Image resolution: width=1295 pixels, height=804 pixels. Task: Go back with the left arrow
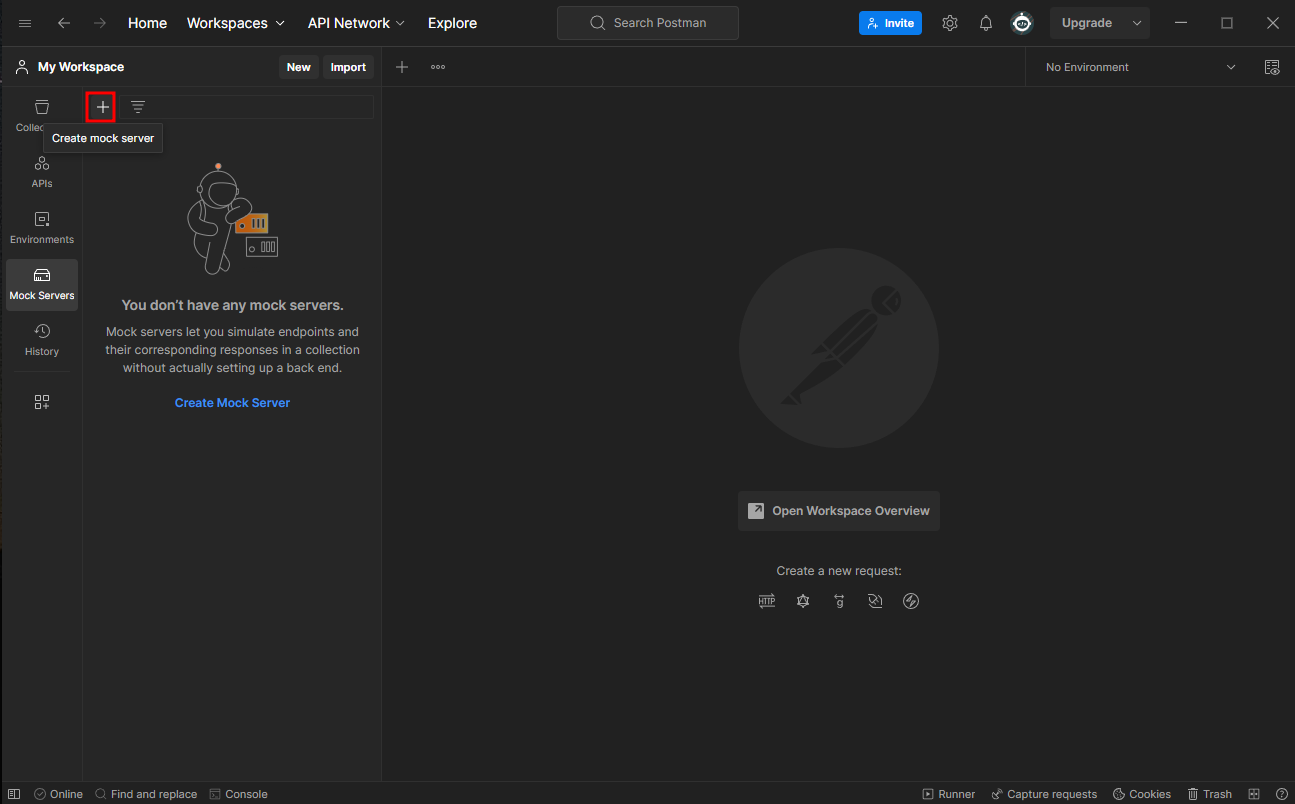(x=64, y=23)
